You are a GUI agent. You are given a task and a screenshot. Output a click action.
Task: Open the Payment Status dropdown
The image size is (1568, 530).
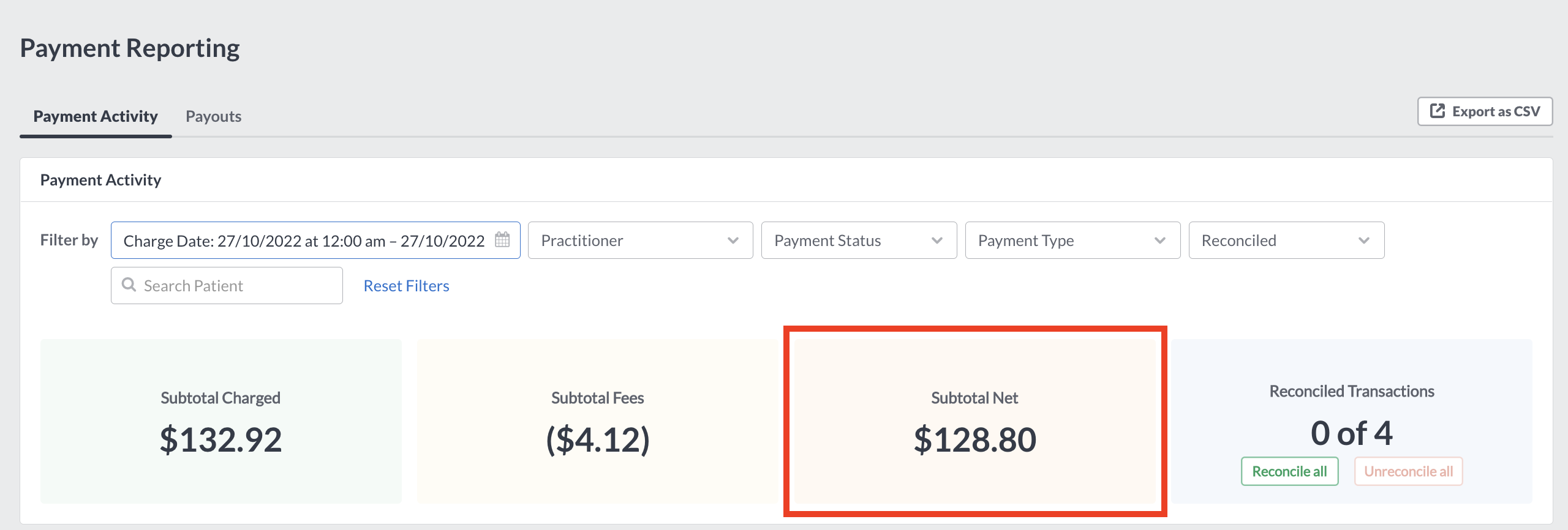click(859, 241)
